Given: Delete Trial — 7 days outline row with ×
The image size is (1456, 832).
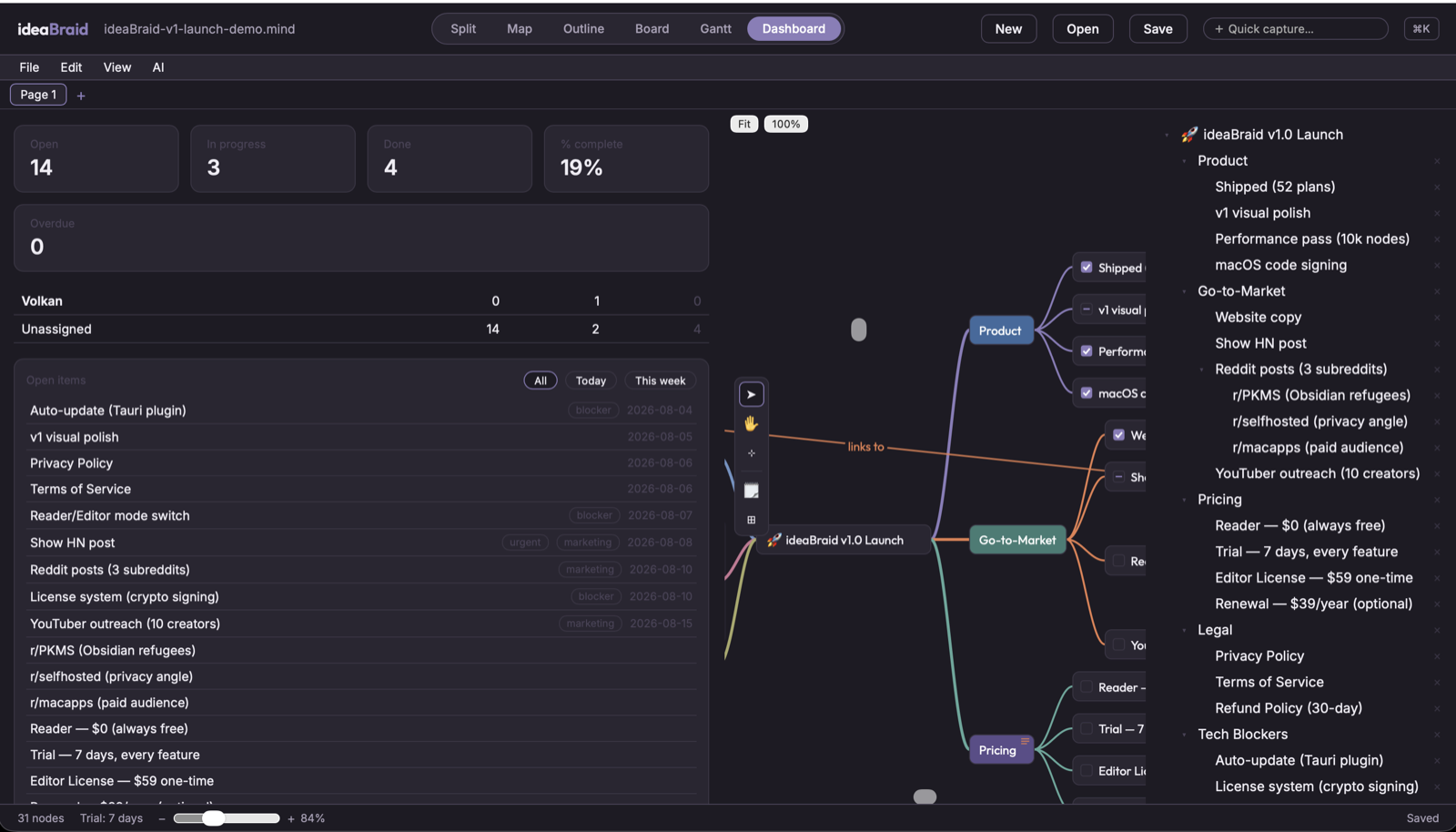Looking at the screenshot, I should coord(1437,552).
